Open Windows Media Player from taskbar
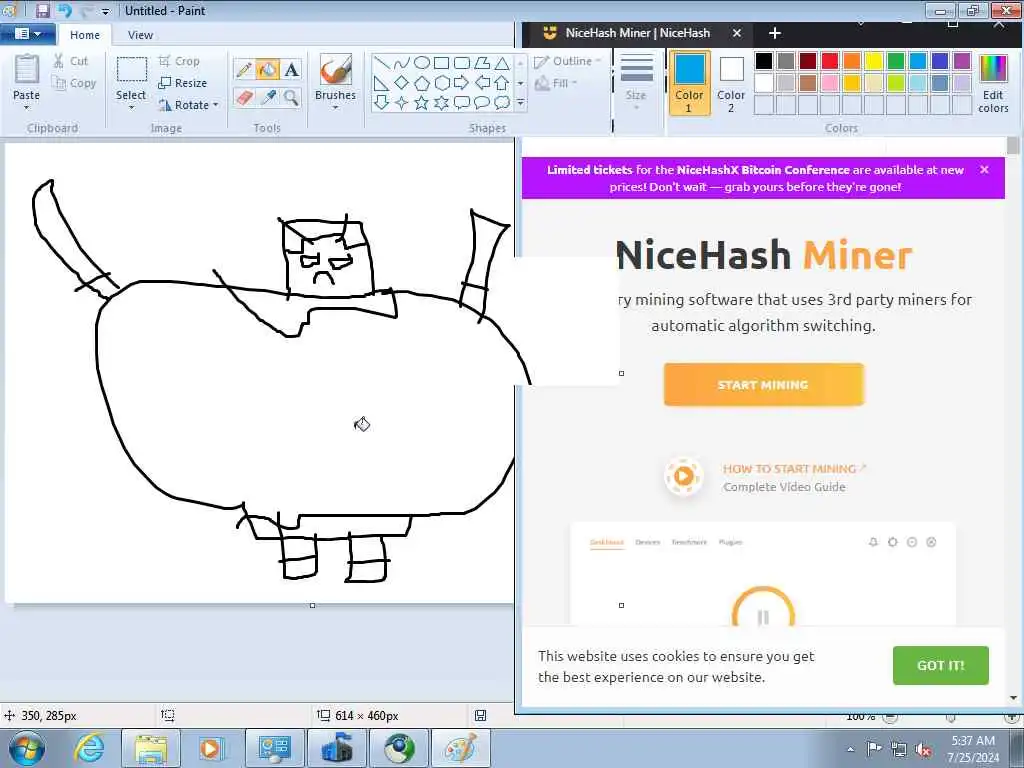The width and height of the screenshot is (1024, 768). pyautogui.click(x=211, y=748)
